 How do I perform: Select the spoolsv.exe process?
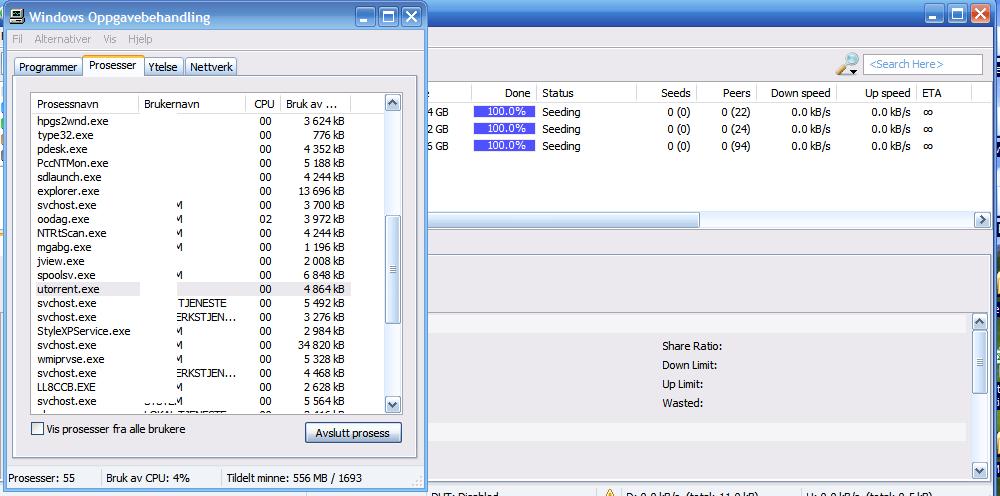coord(191,275)
